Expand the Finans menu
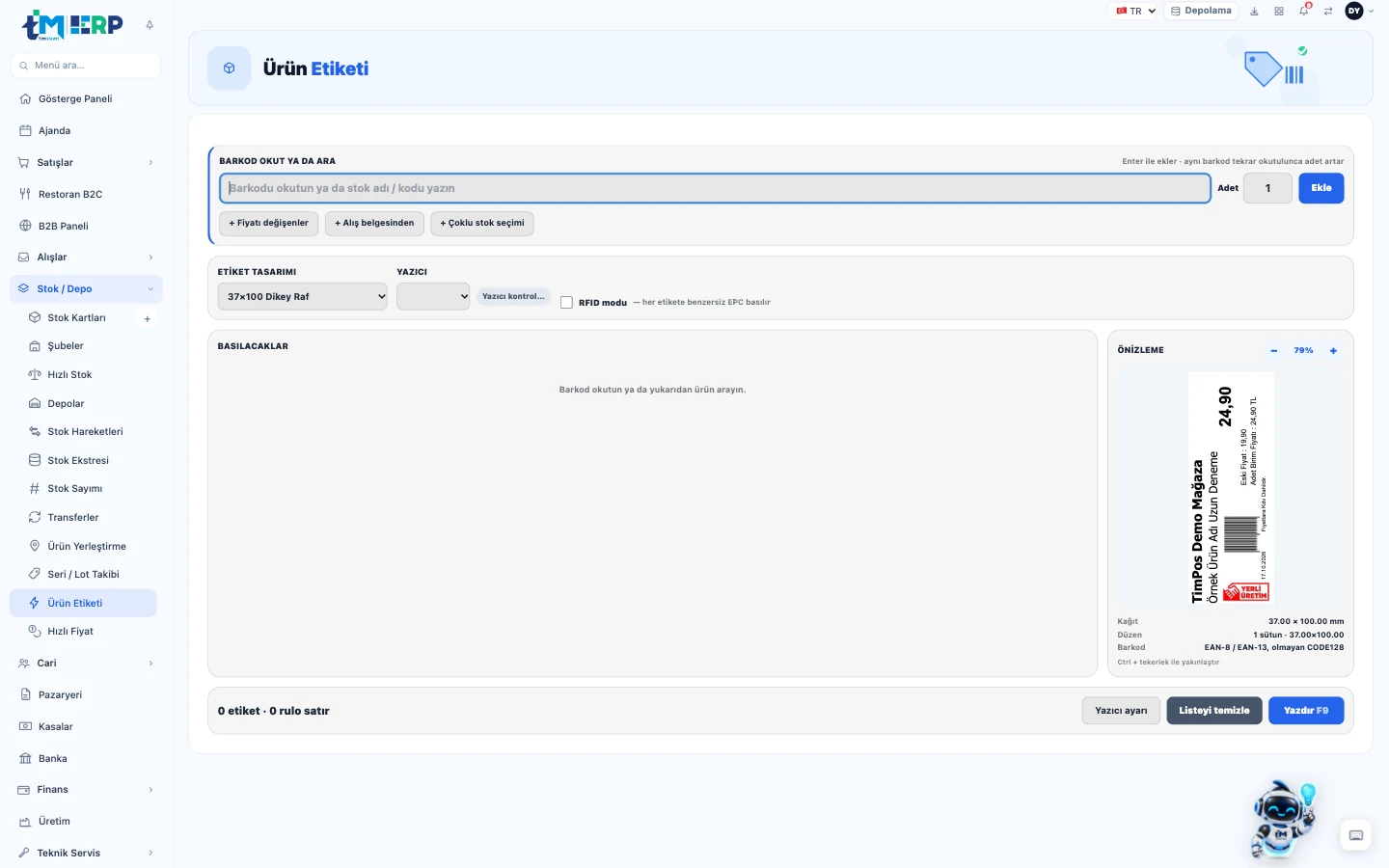This screenshot has width=1389, height=868. click(86, 790)
